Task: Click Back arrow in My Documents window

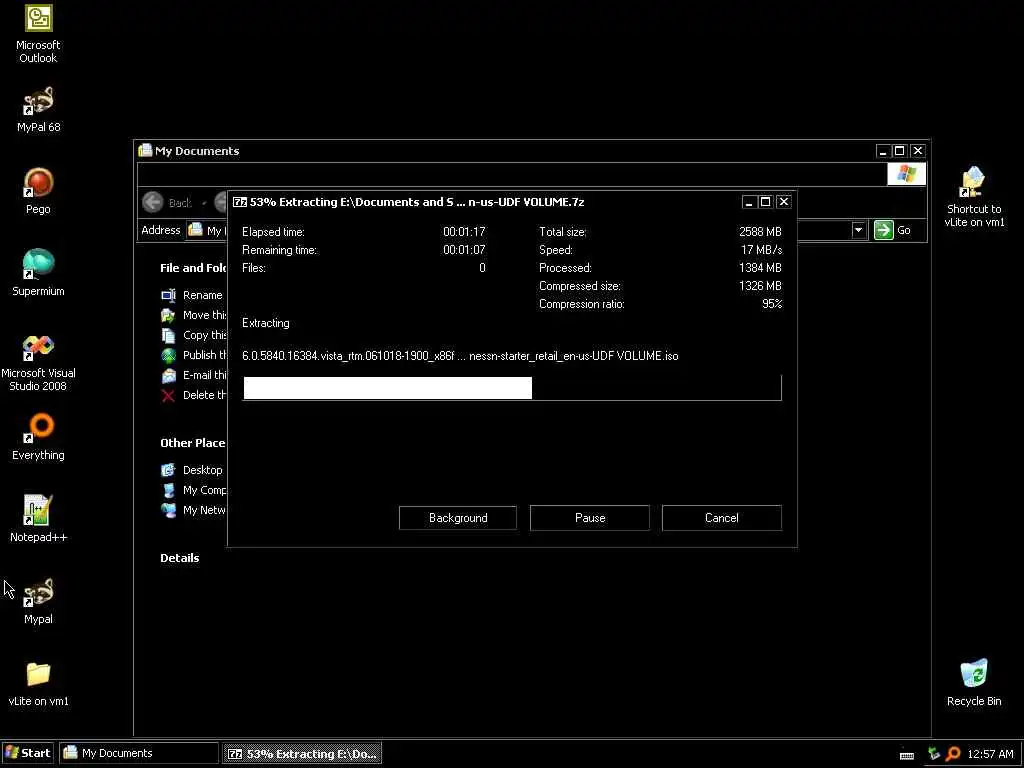Action: click(153, 202)
